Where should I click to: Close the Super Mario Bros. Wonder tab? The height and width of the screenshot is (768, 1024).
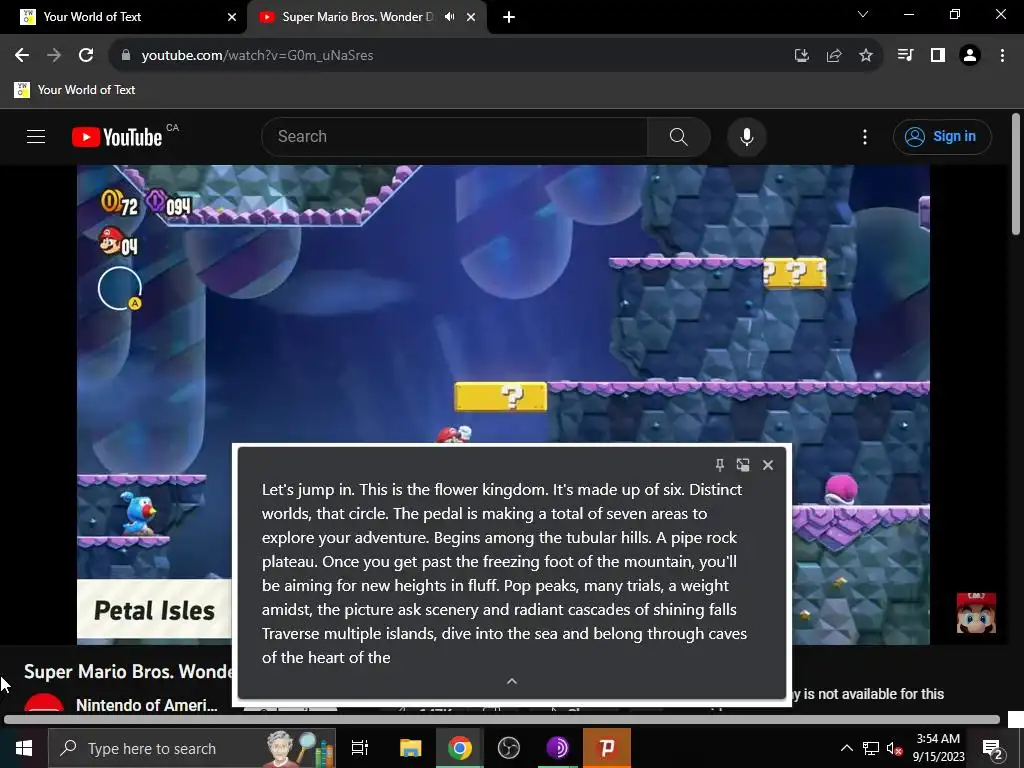click(471, 17)
